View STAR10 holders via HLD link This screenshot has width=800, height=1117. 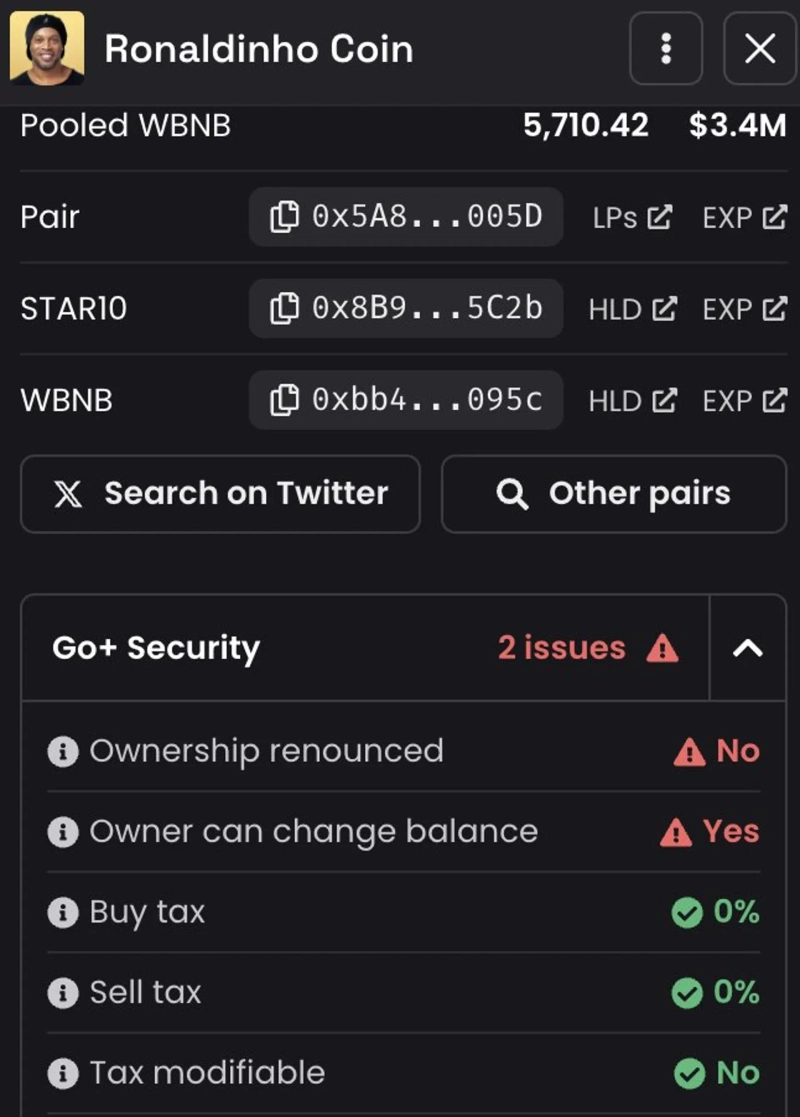[632, 309]
